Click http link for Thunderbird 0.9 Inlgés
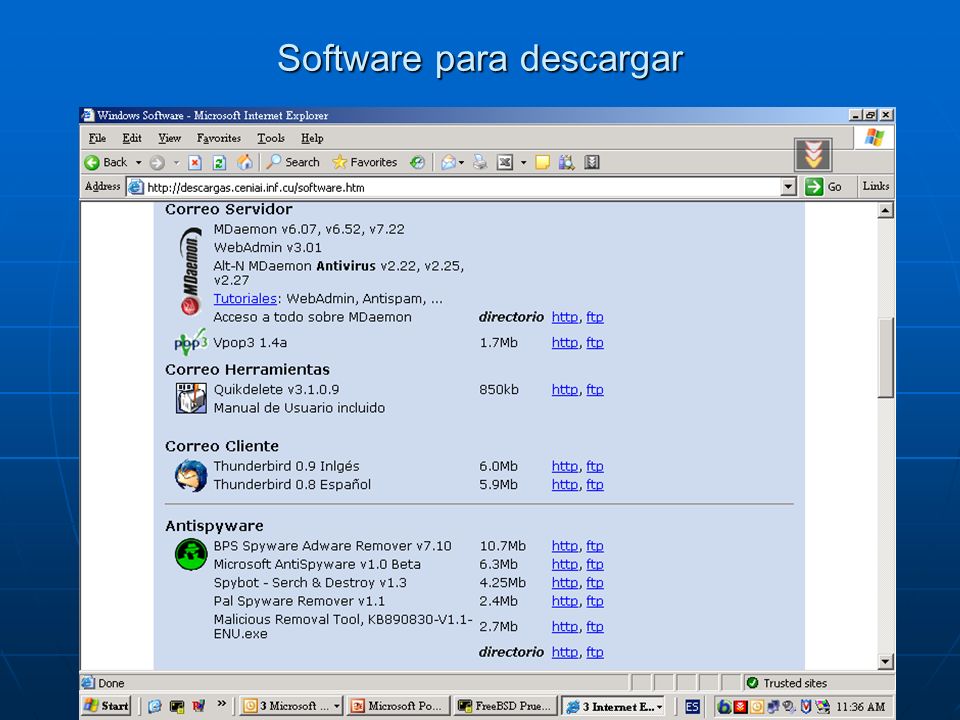The image size is (960, 720). tap(564, 467)
